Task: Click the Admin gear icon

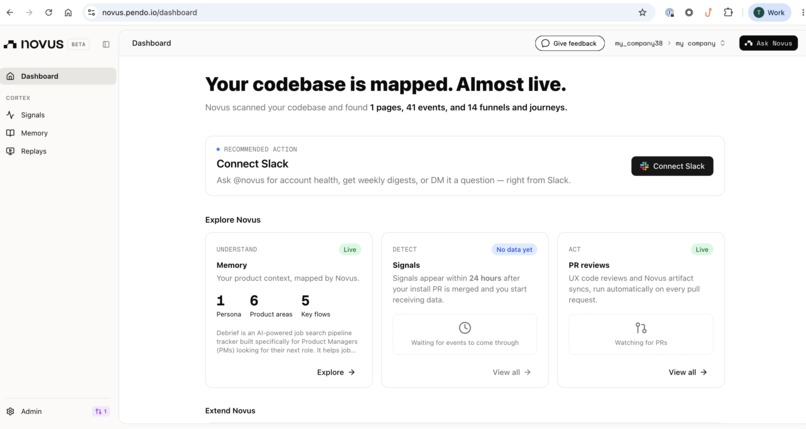Action: [x=10, y=412]
